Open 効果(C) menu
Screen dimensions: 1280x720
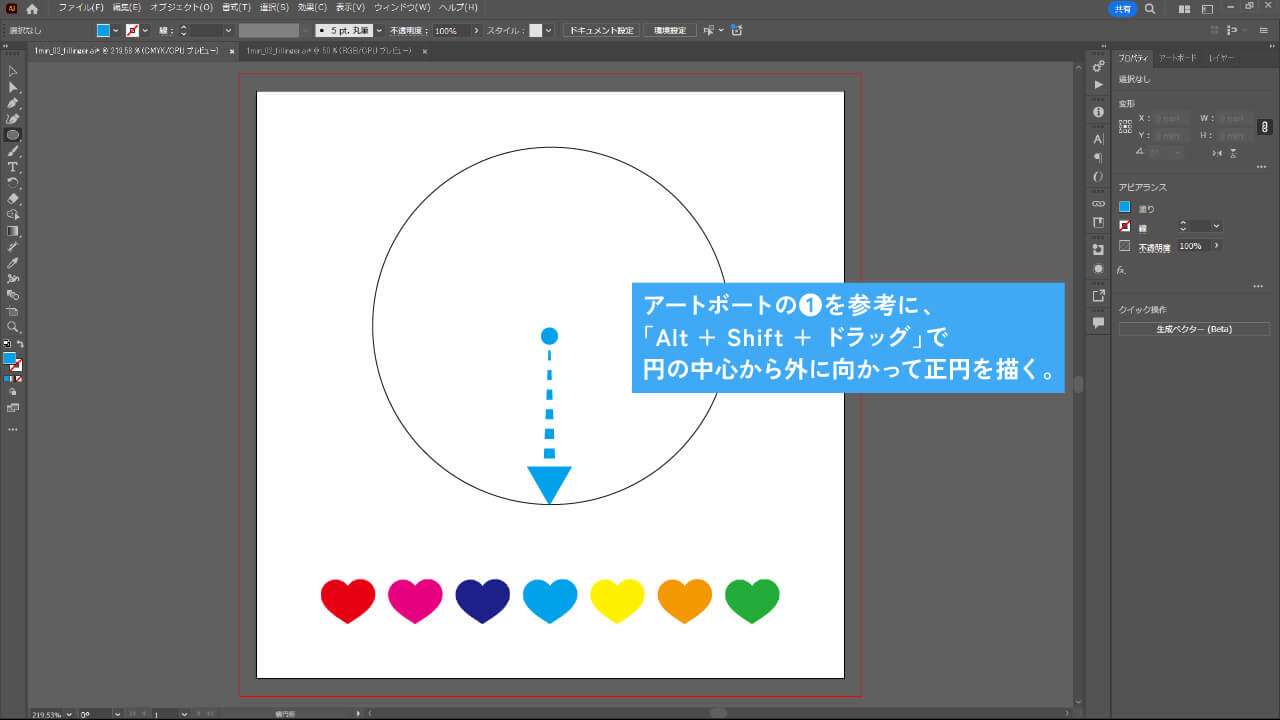[x=312, y=7]
